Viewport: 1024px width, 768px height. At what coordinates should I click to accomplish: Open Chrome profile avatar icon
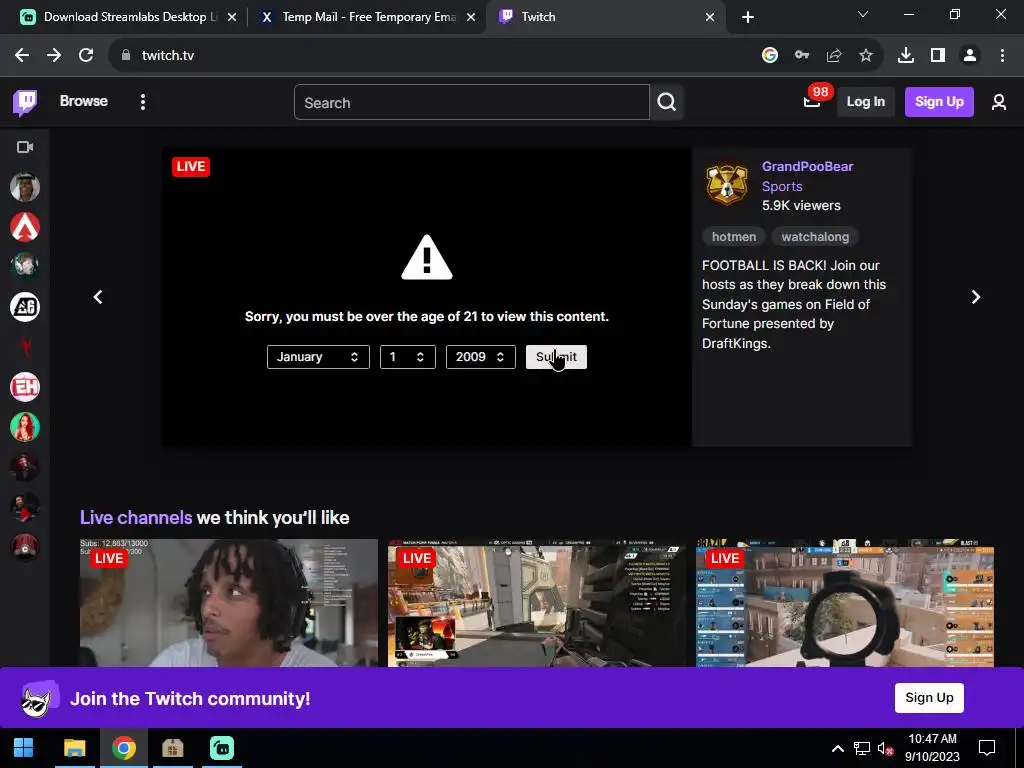tap(970, 56)
